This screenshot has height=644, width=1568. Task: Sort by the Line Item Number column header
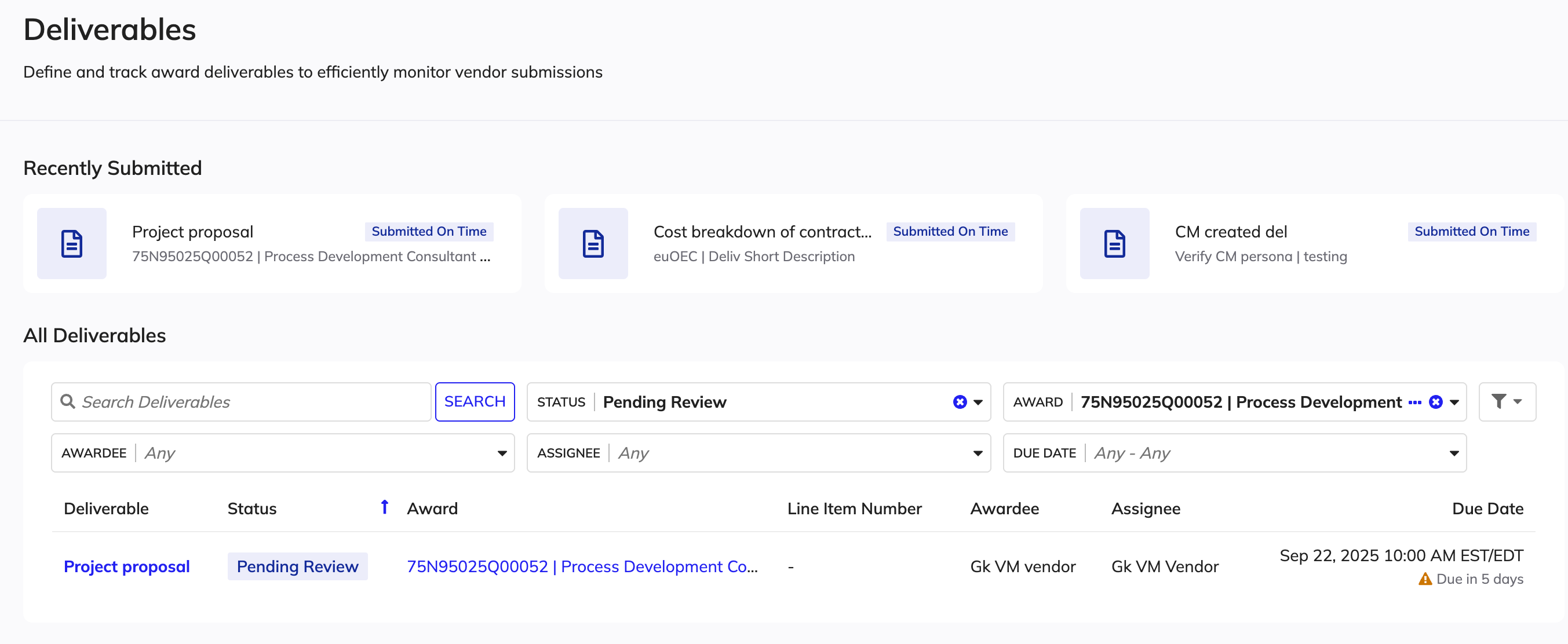[854, 508]
